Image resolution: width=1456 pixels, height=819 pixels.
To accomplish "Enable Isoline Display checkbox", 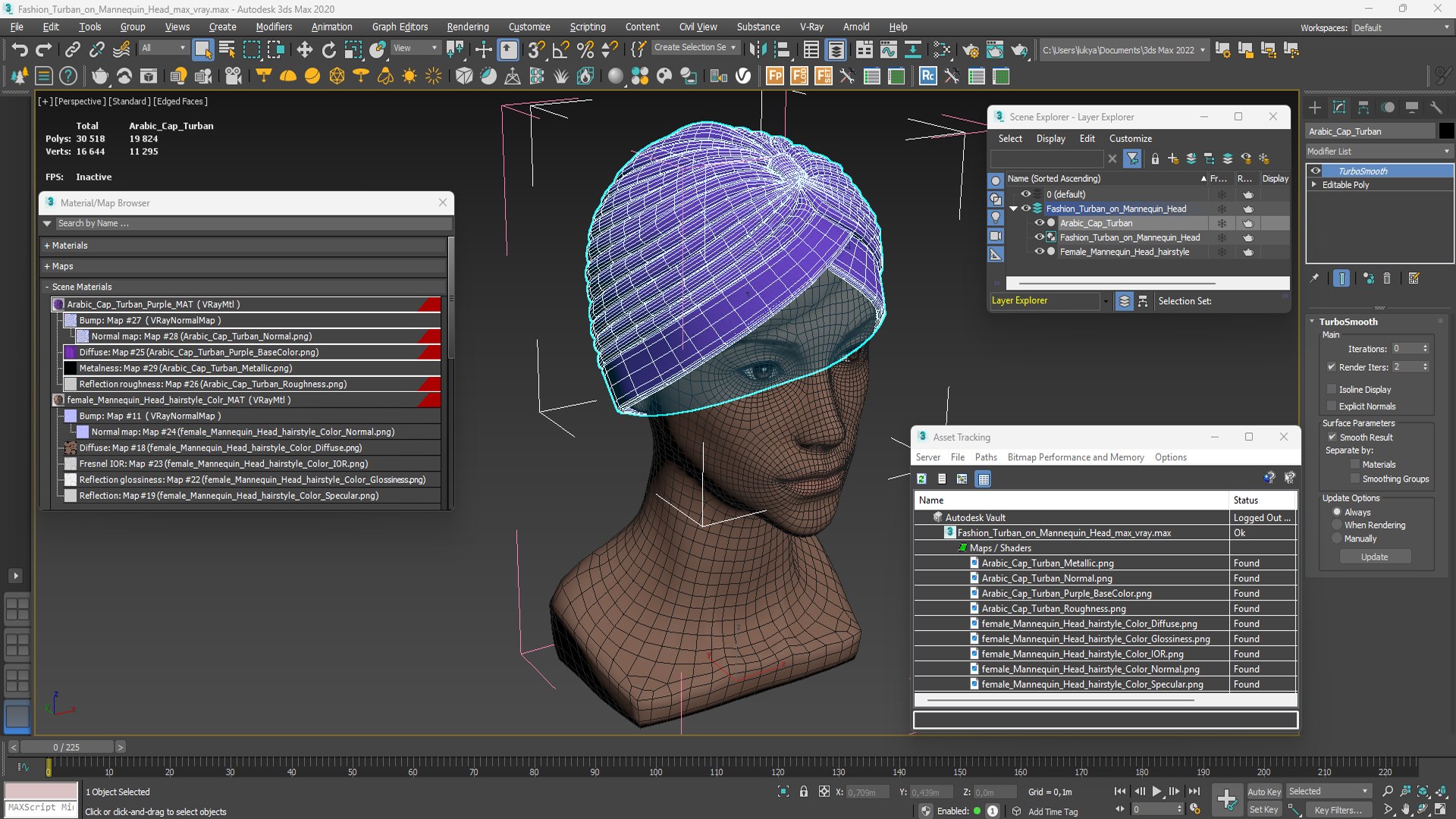I will [x=1332, y=389].
